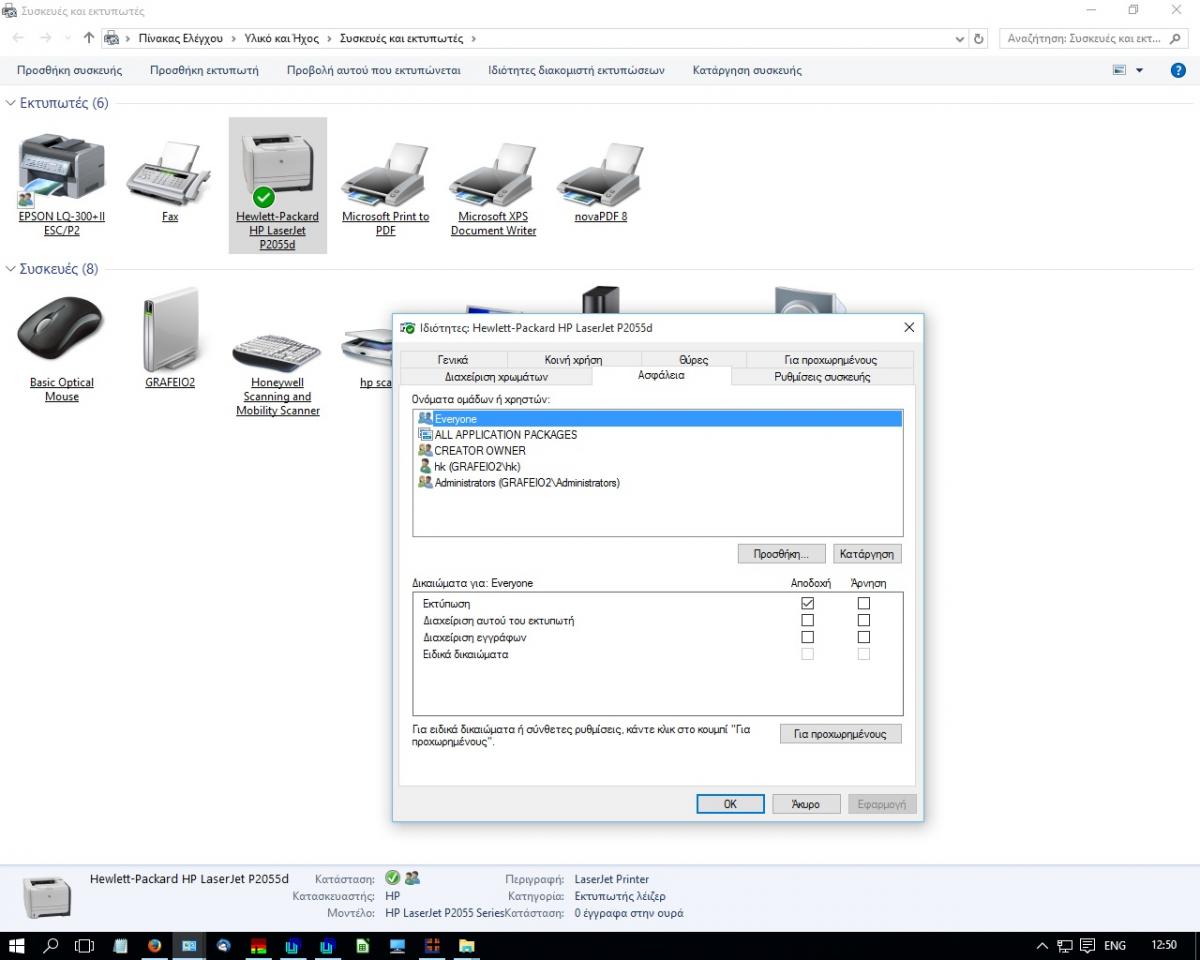This screenshot has height=960, width=1200.
Task: Click Κατάργηση συσκευής in the toolbar
Action: pos(747,70)
